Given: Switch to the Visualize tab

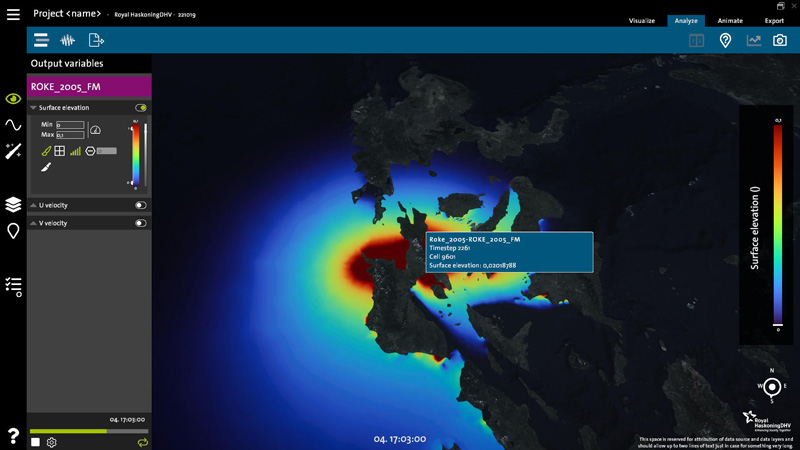Looking at the screenshot, I should click(x=641, y=21).
